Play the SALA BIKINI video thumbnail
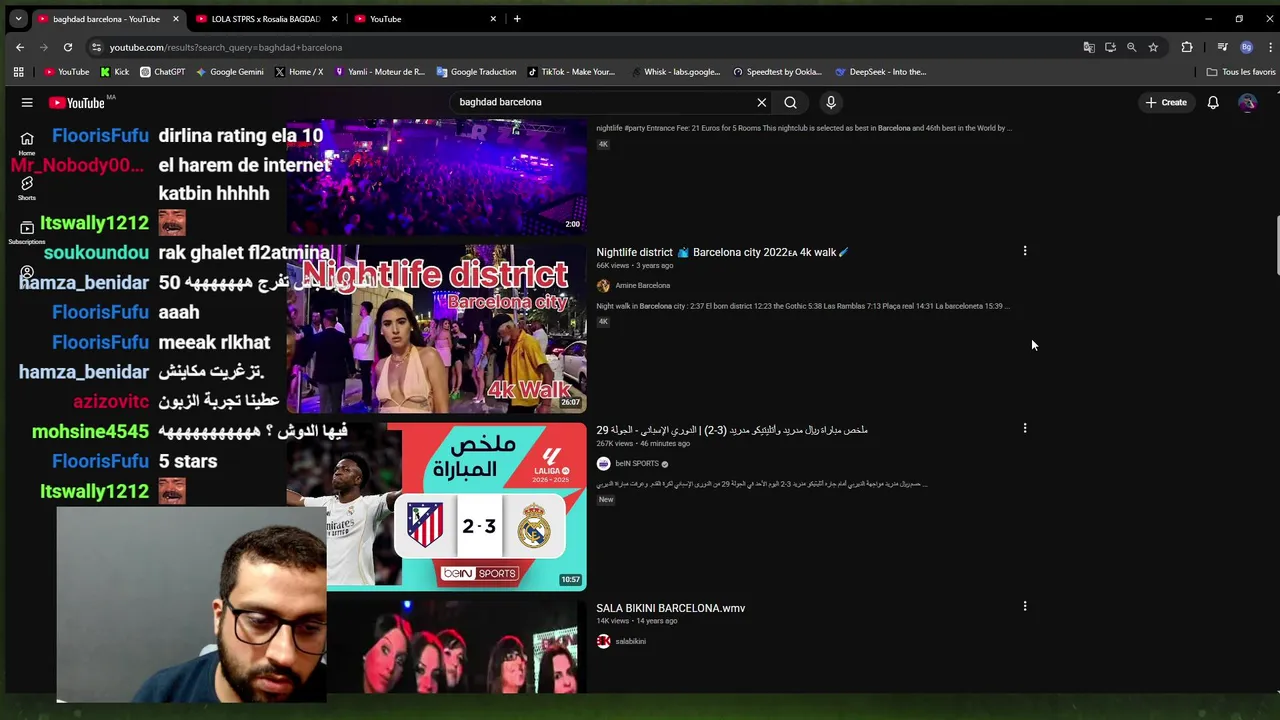This screenshot has width=1280, height=720. [x=436, y=646]
